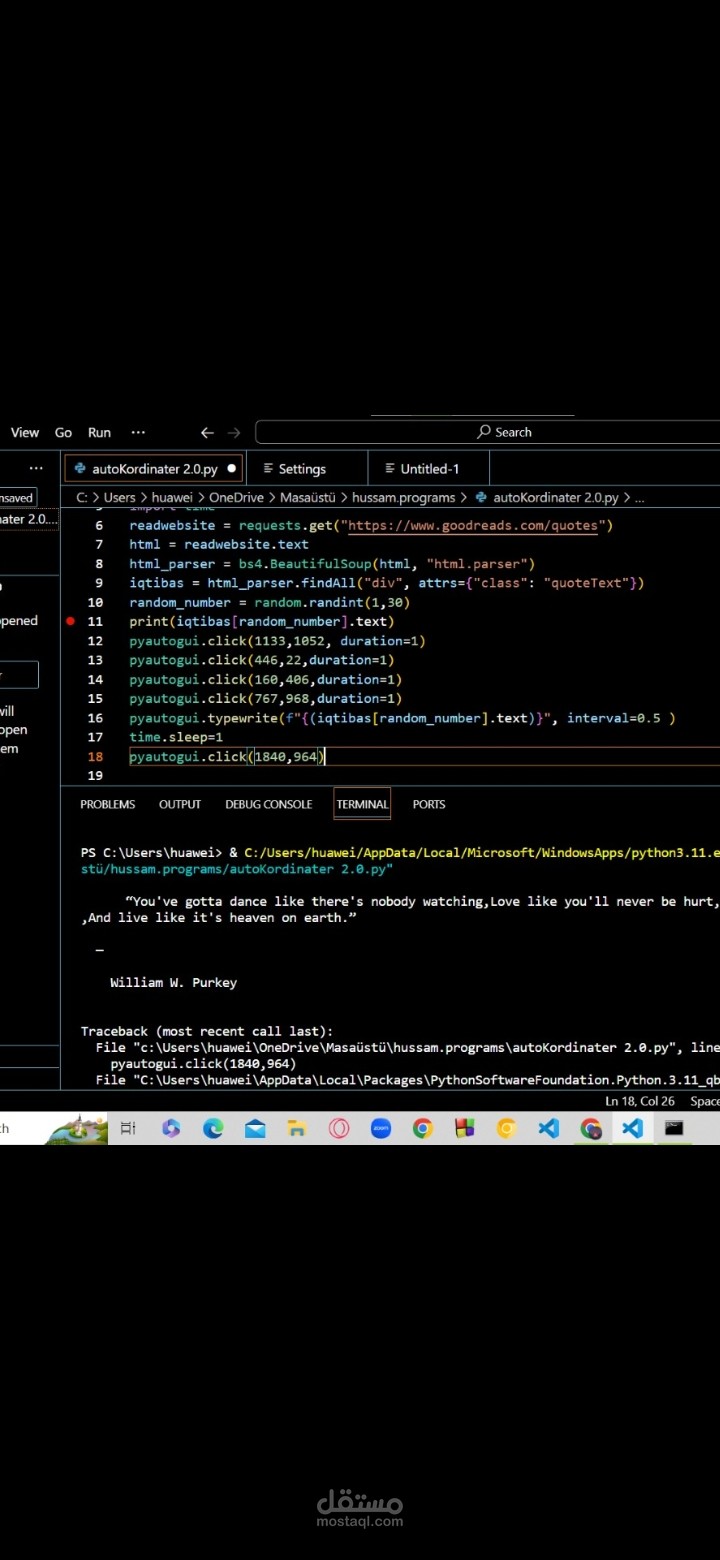Open the overflow menu beside Run

pos(138,433)
